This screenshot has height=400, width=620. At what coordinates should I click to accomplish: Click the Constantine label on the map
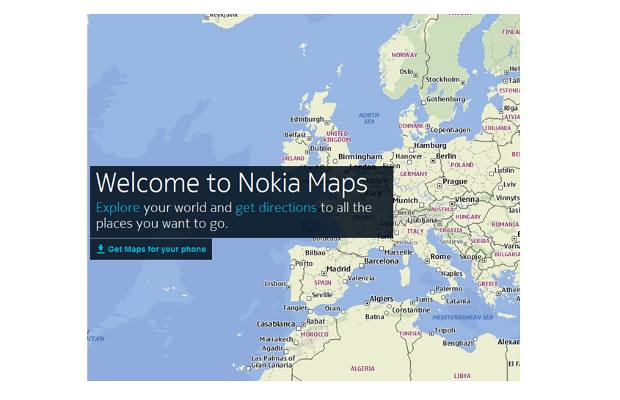click(x=411, y=310)
